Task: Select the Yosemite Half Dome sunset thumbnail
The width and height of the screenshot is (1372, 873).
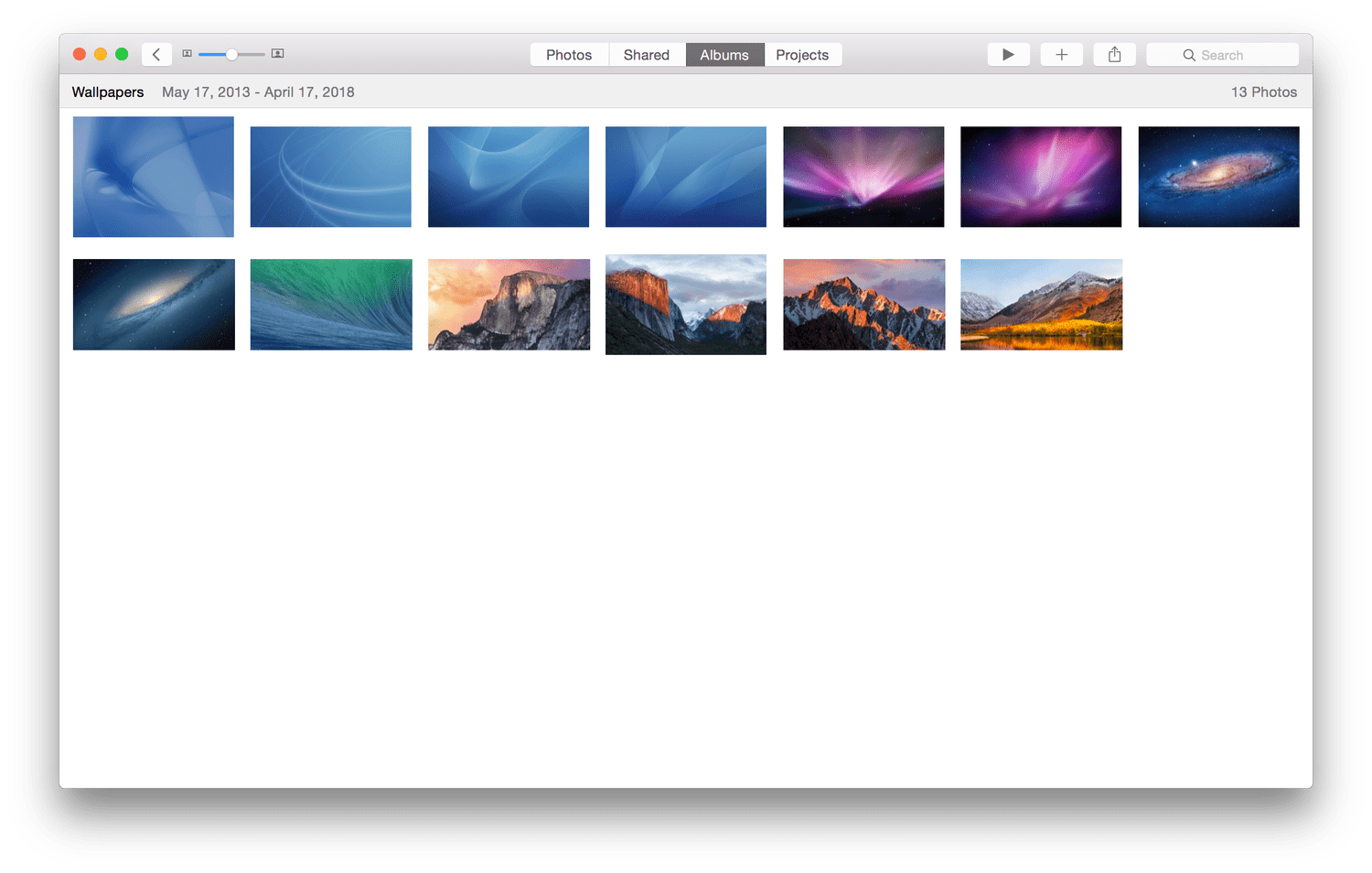Action: (509, 305)
